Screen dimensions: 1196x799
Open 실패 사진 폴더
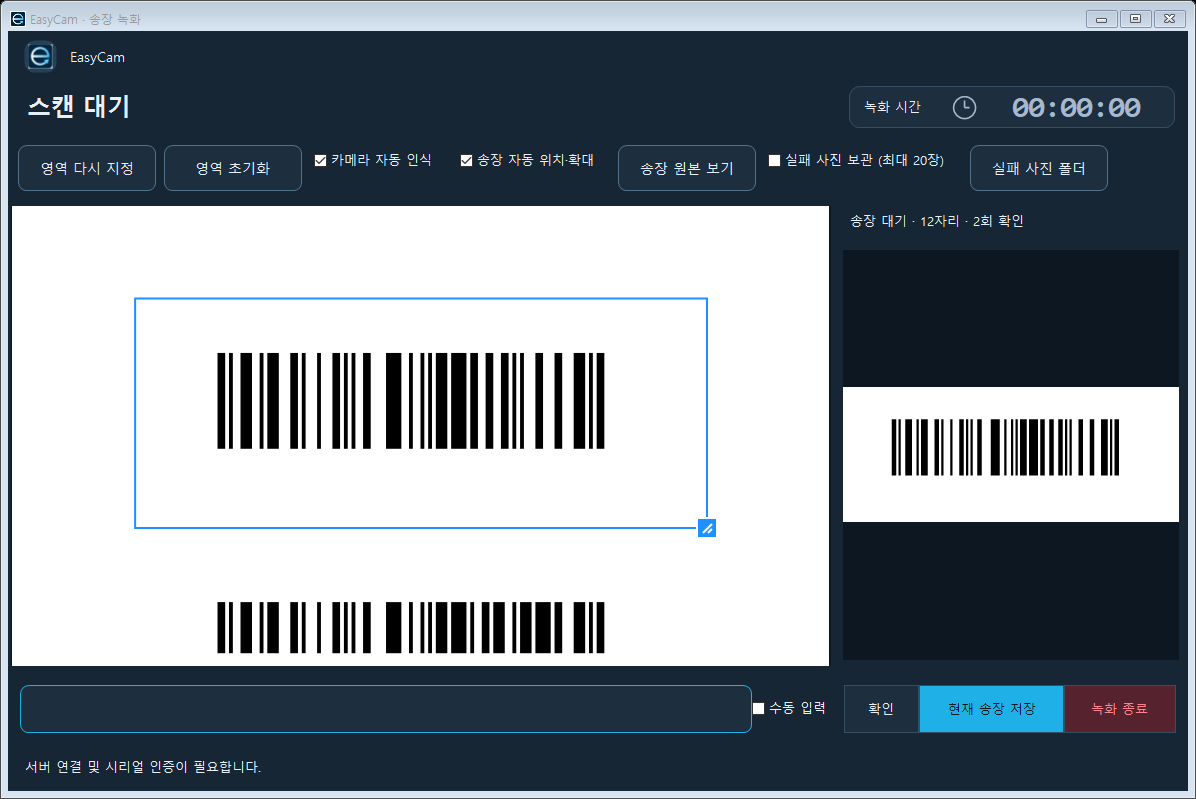pos(1038,168)
